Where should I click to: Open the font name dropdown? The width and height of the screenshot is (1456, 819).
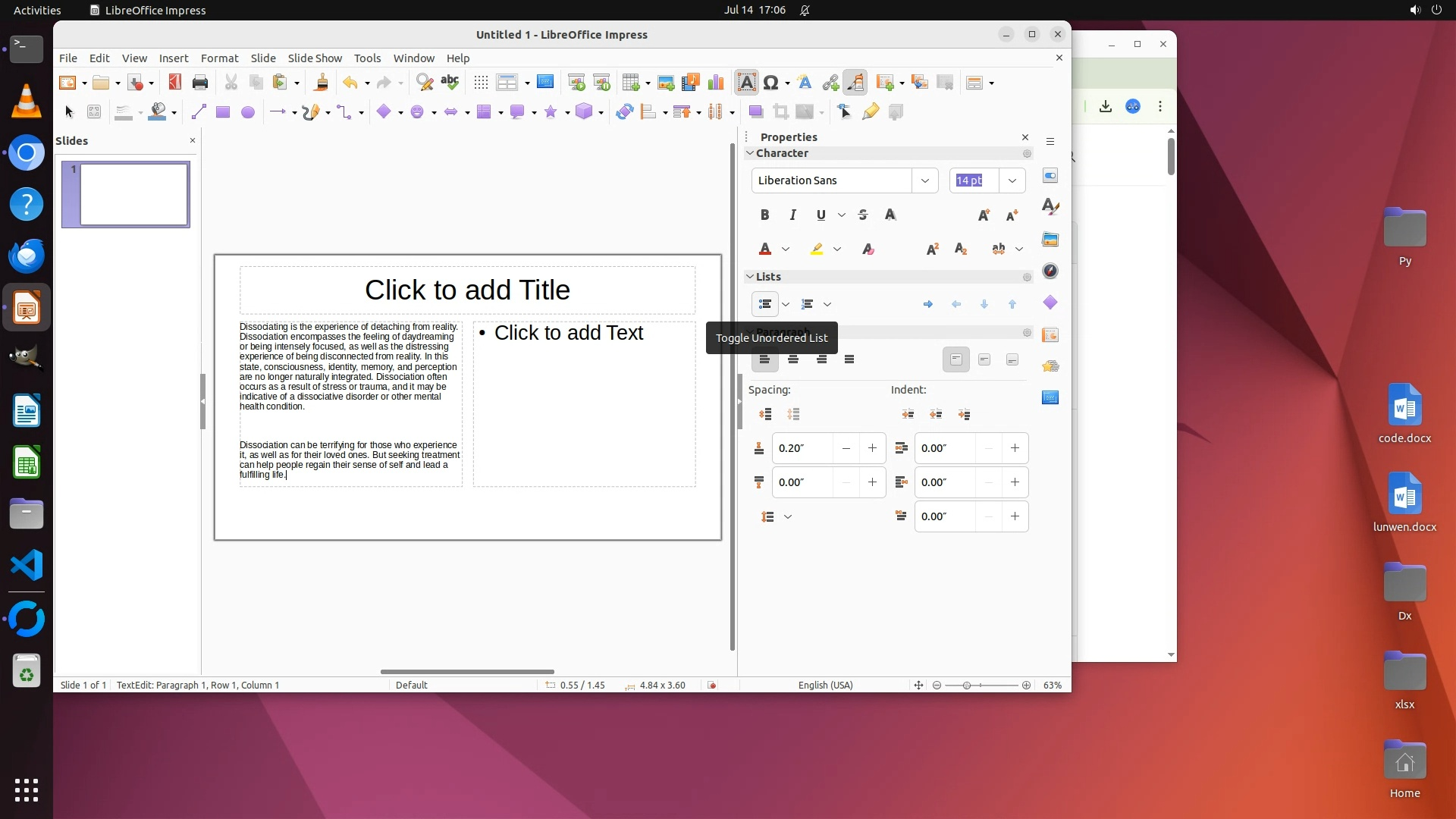(924, 180)
